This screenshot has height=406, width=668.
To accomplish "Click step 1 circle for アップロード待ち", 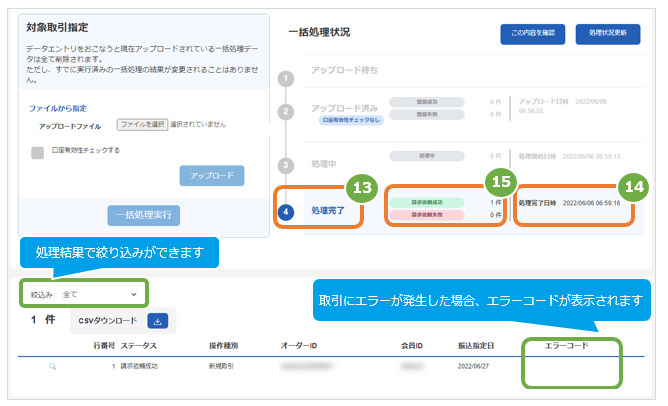I will [x=286, y=78].
